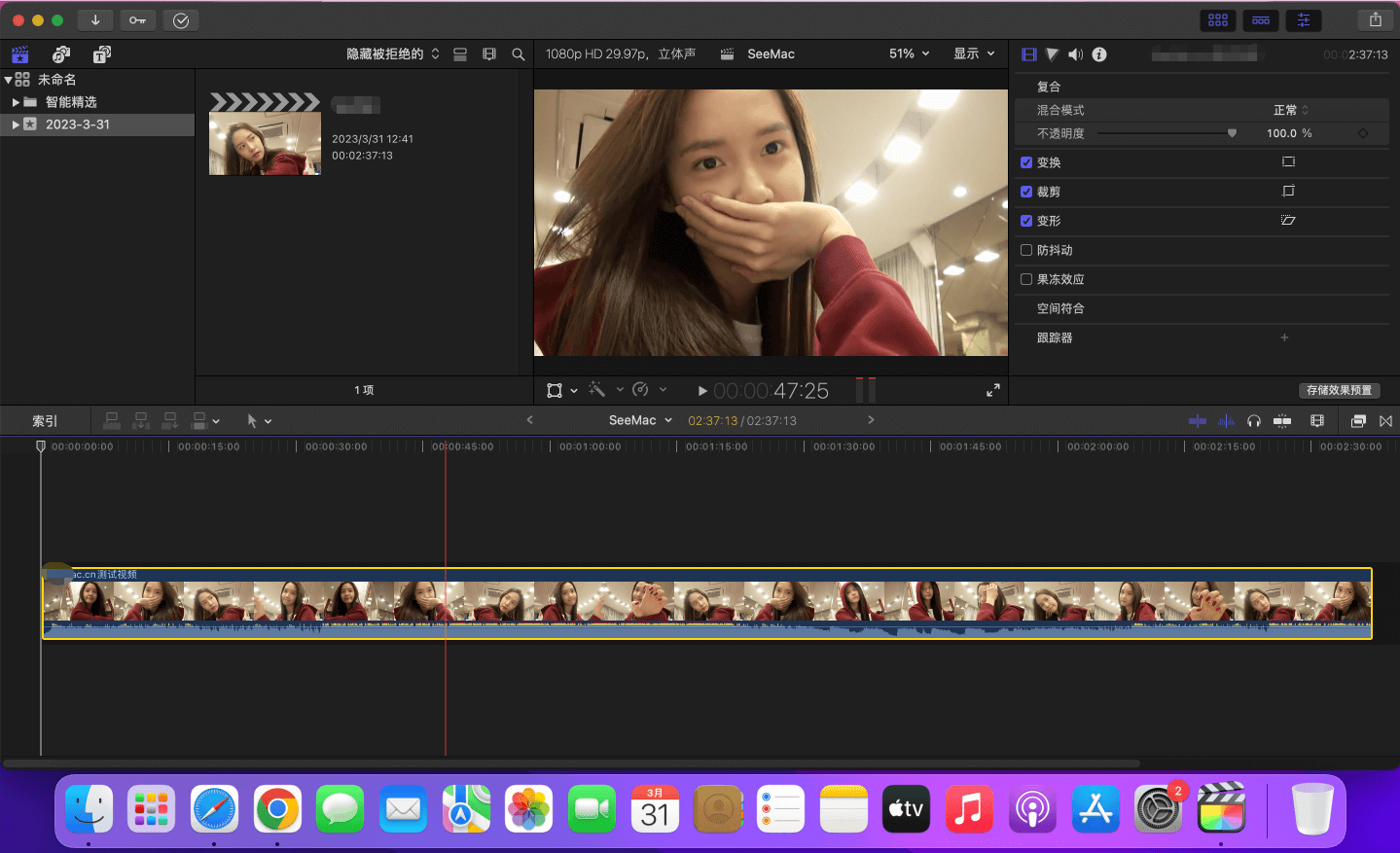Screen dimensions: 1400x853
Task: Open the keyword editor key icon
Action: click(x=137, y=20)
